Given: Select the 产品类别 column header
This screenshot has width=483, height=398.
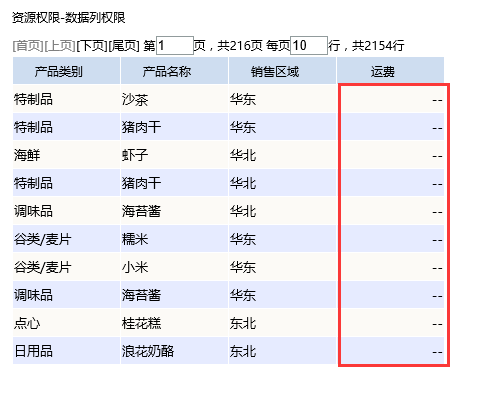Looking at the screenshot, I should [66, 71].
